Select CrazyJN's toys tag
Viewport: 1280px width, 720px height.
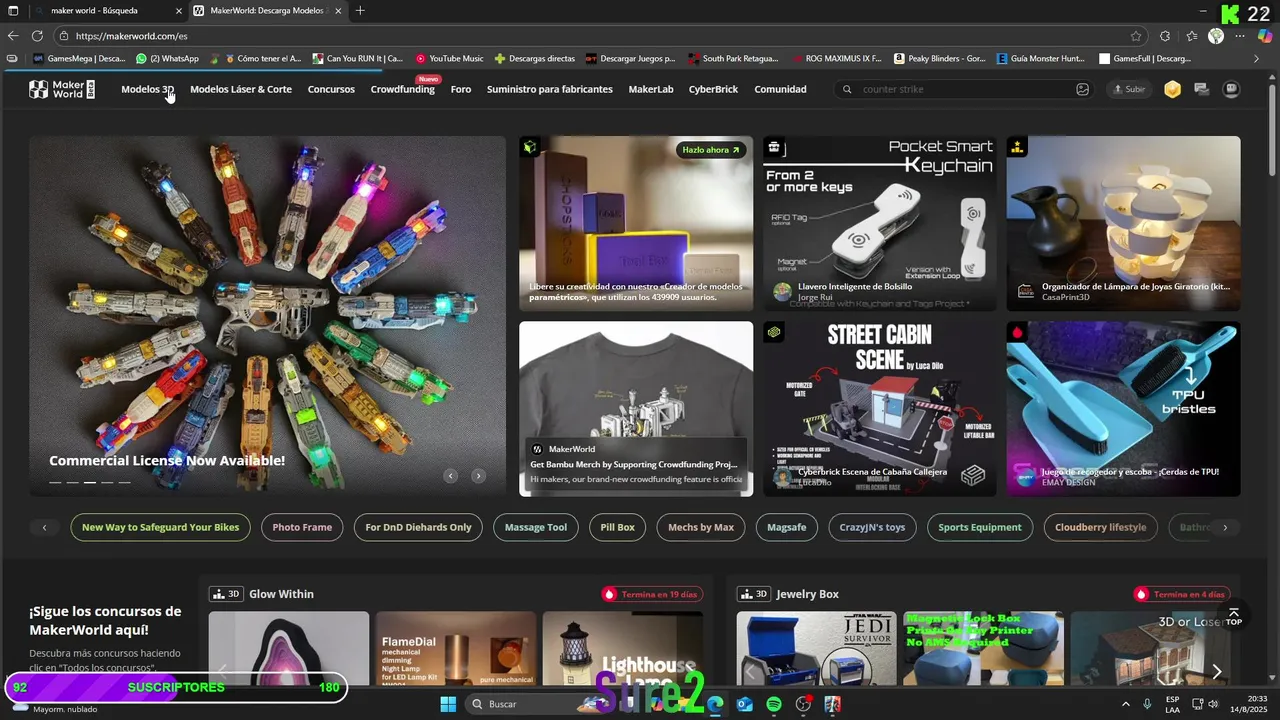tap(872, 527)
